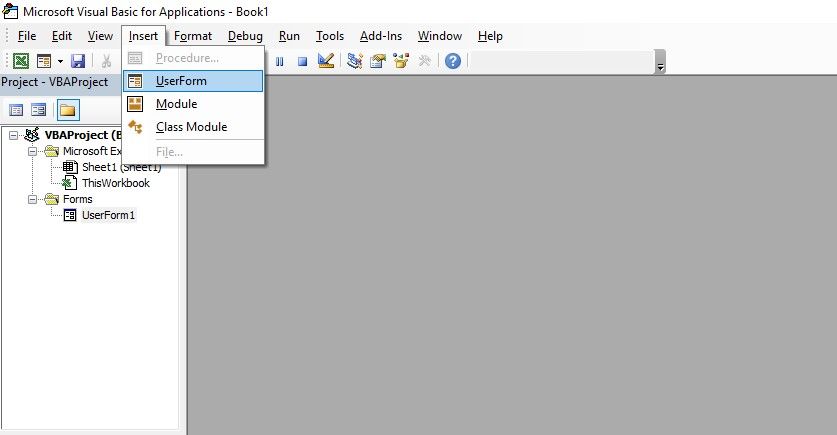Open the Properties Window toolbar icon
The image size is (837, 435).
[x=378, y=61]
